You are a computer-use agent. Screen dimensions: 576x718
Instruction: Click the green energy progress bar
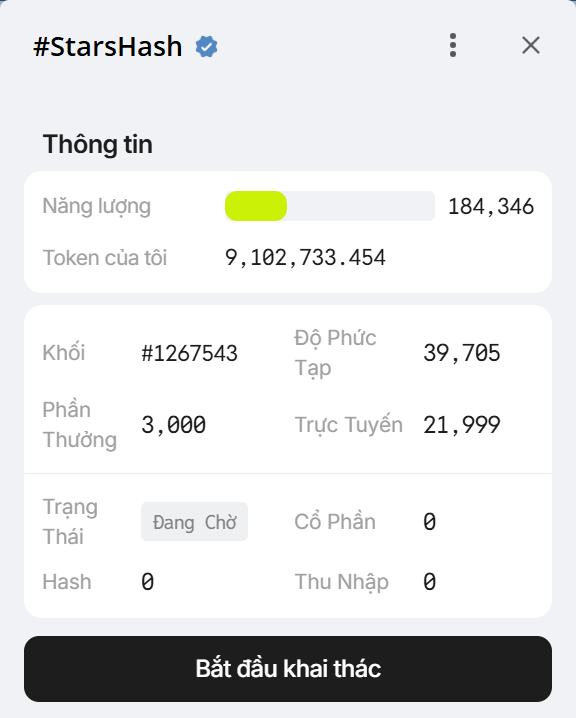(330, 206)
